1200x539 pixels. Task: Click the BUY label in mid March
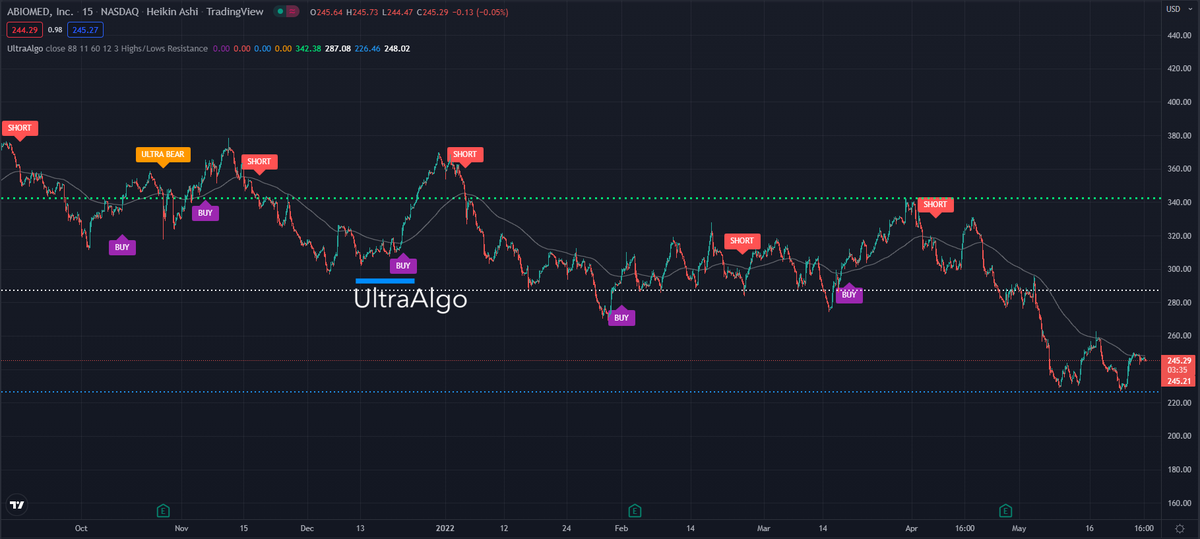849,294
